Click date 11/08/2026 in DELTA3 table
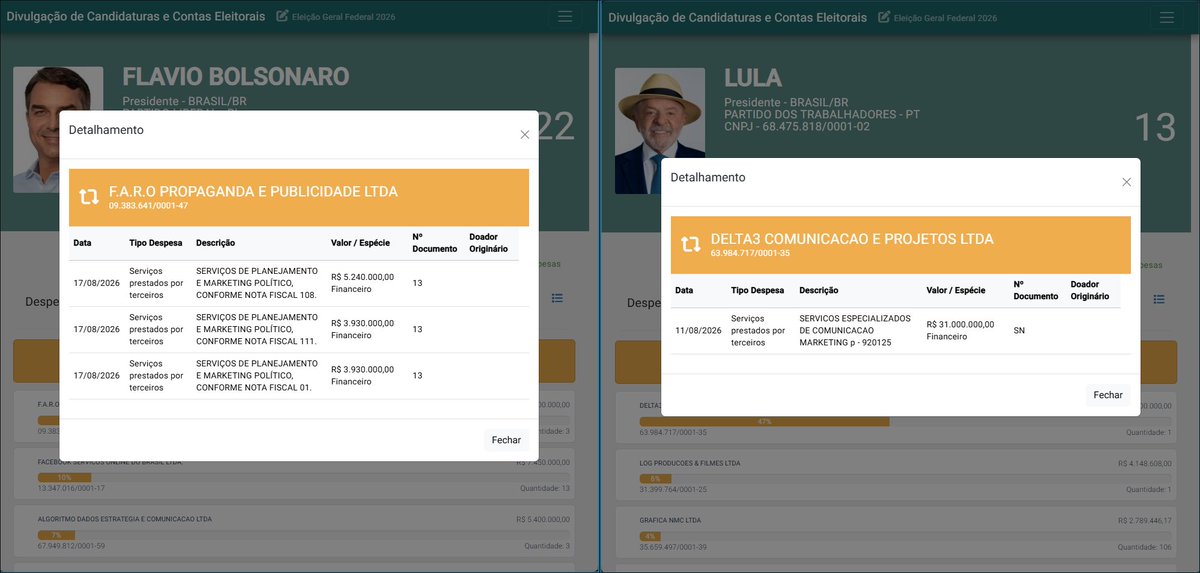This screenshot has height=573, width=1200. (698, 330)
